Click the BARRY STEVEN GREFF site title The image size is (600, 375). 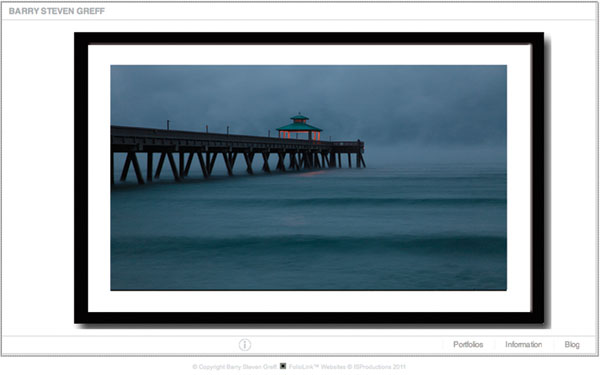[57, 11]
